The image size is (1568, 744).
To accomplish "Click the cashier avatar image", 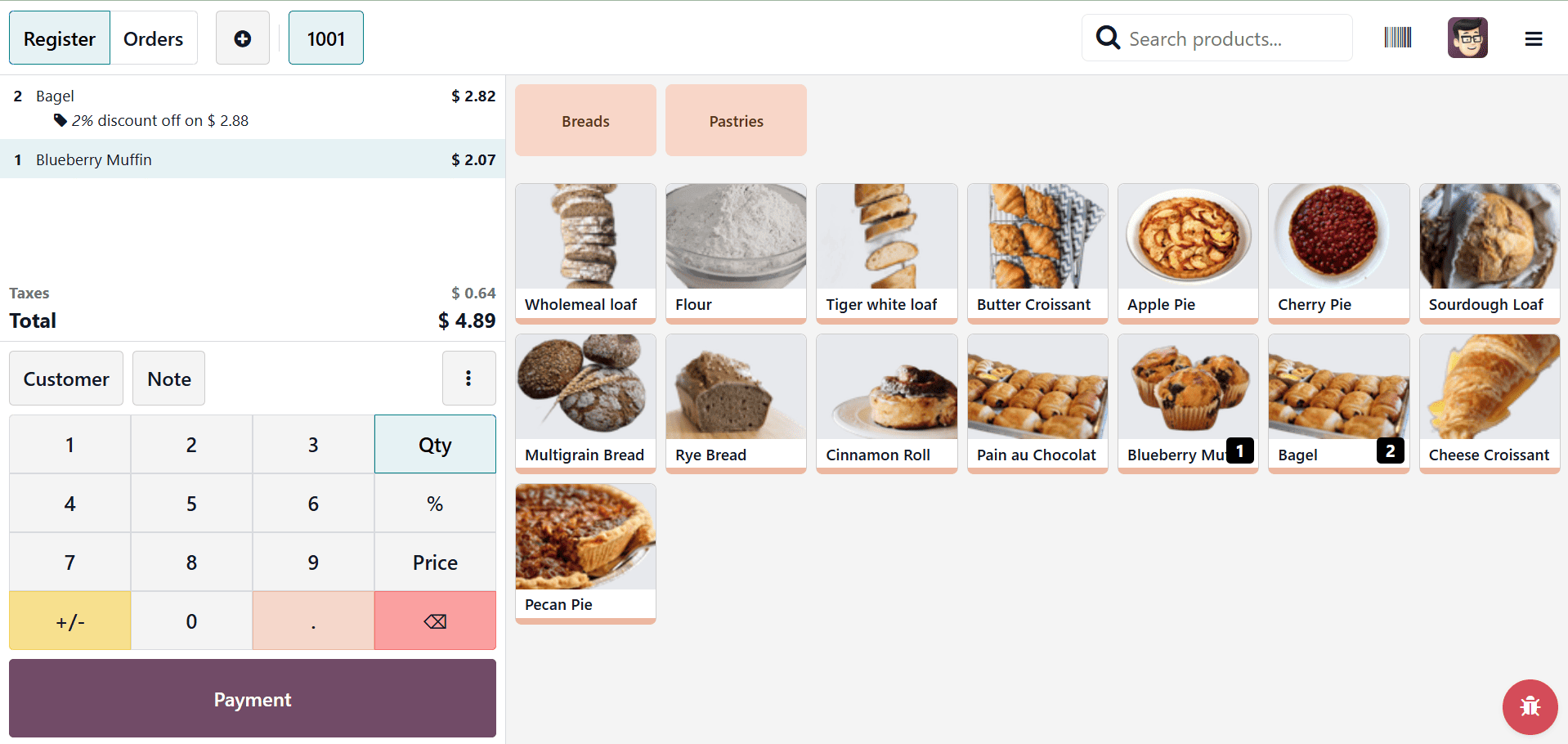I will tap(1467, 37).
